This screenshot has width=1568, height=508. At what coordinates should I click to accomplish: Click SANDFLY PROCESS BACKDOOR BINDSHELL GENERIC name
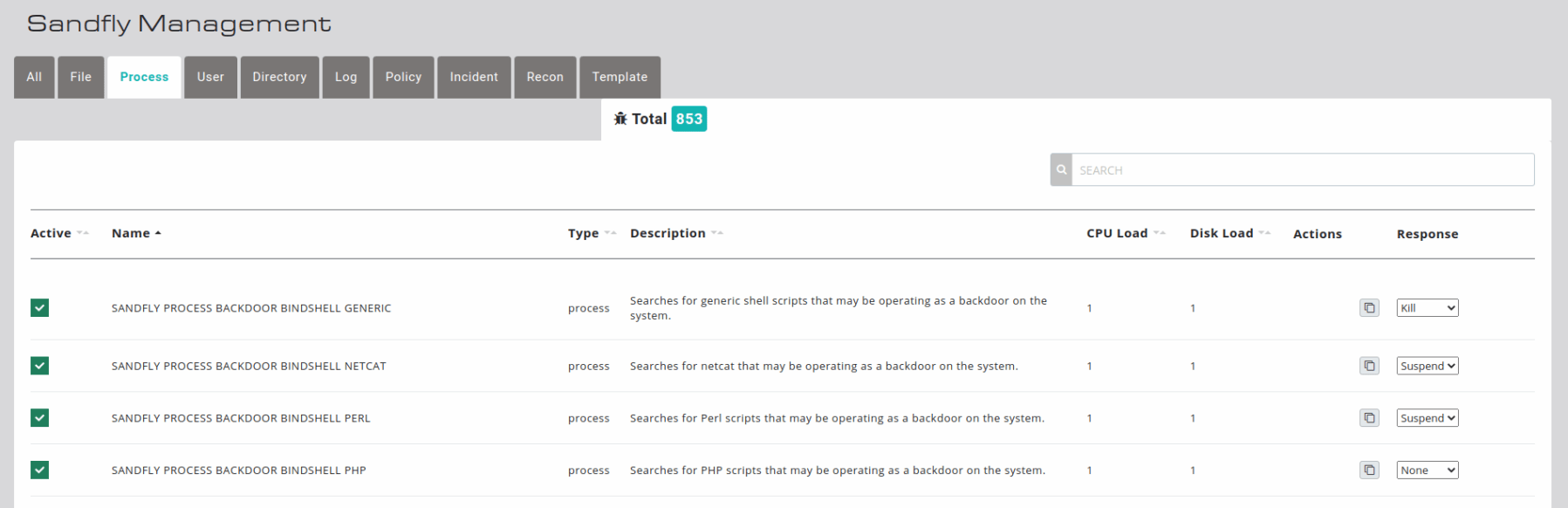[251, 308]
